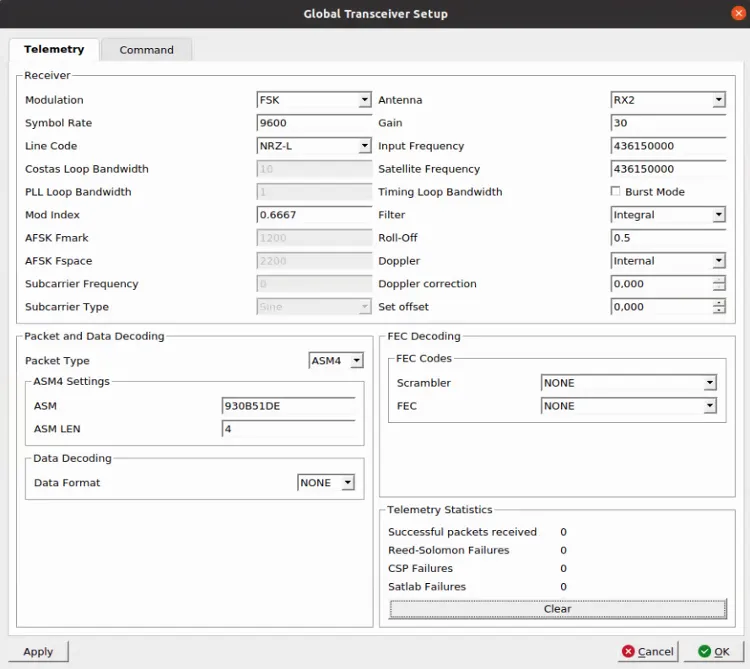
Task: Click the Doppler correction value field
Action: click(x=662, y=284)
